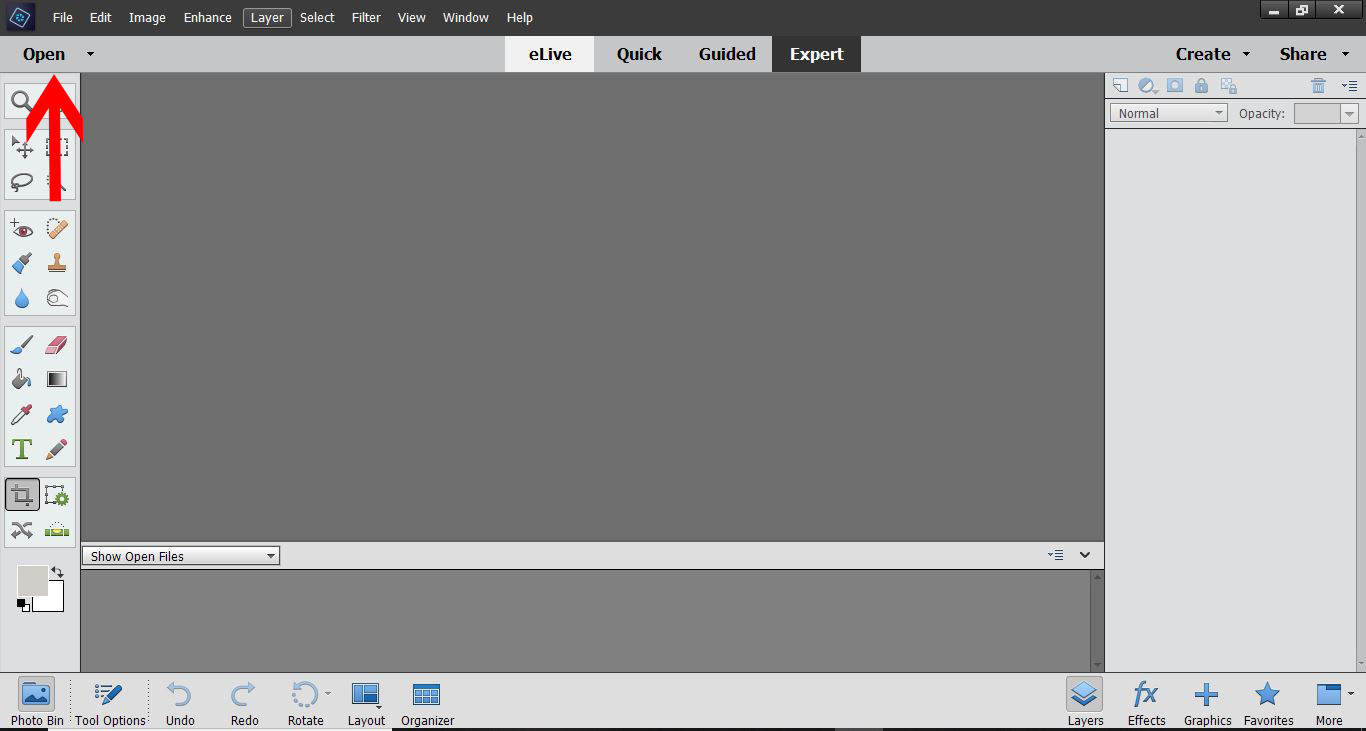The image size is (1366, 731).
Task: Click the gray foreground color swatch
Action: (x=31, y=580)
